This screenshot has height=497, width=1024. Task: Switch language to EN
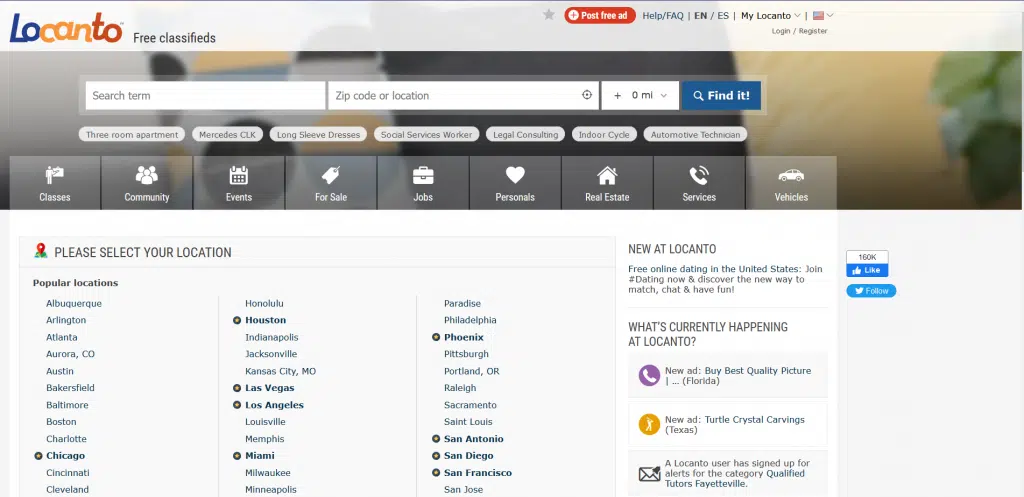tap(700, 16)
